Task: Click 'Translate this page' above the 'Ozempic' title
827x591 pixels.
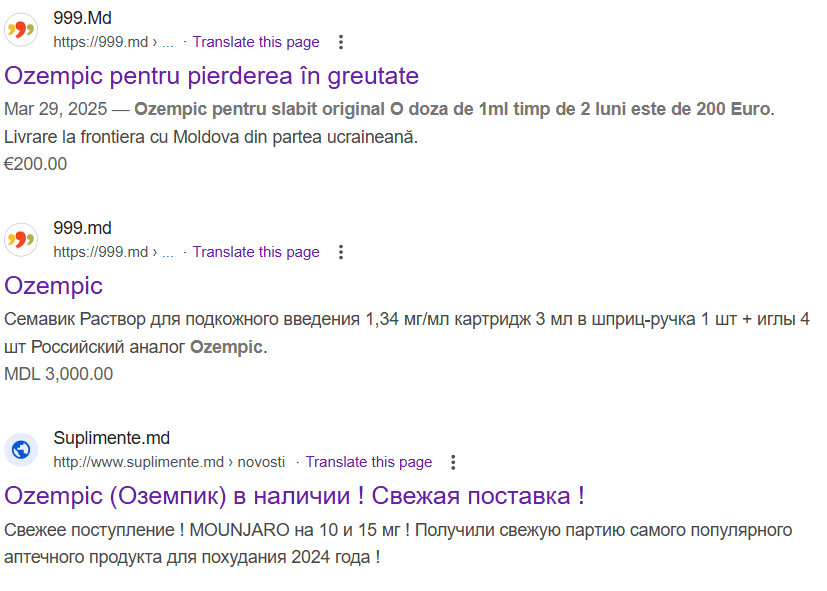Action: coord(256,252)
